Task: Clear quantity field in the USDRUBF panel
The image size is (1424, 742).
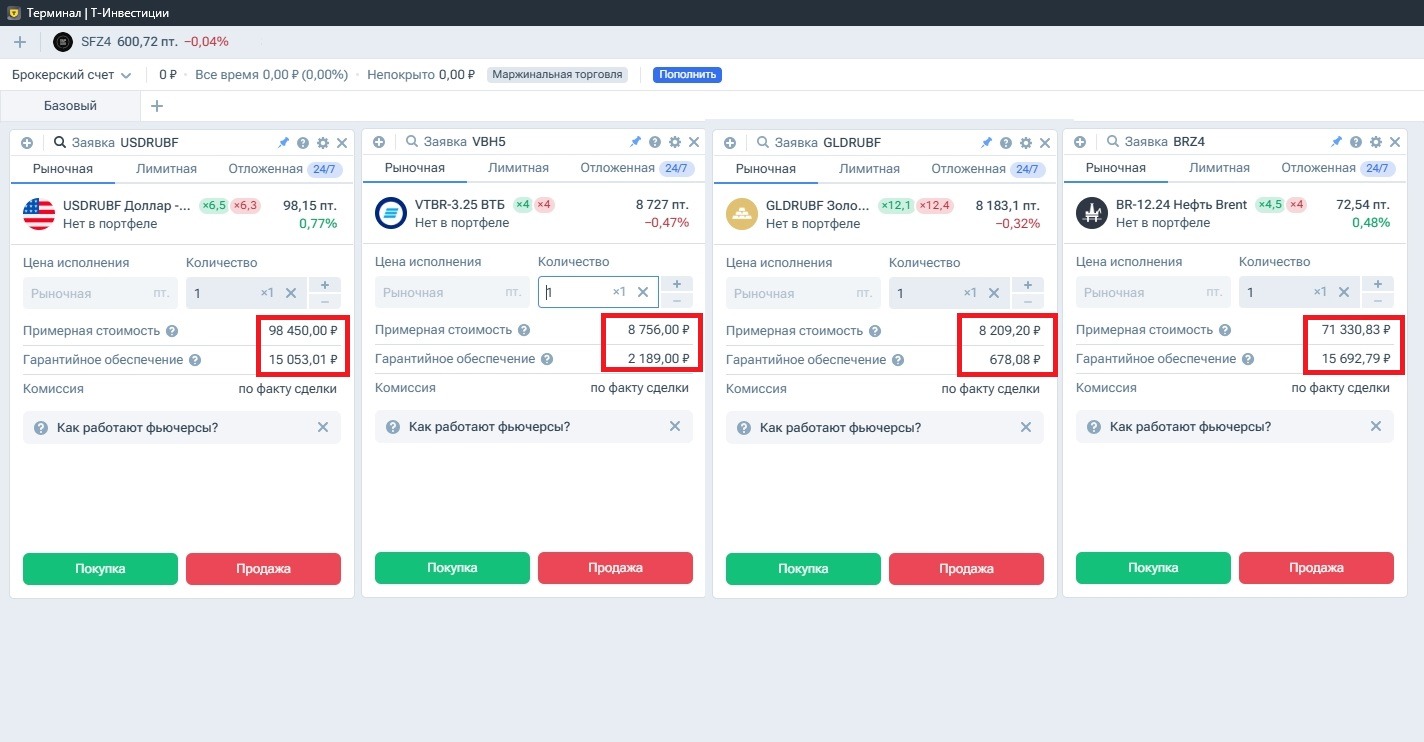Action: pyautogui.click(x=291, y=293)
